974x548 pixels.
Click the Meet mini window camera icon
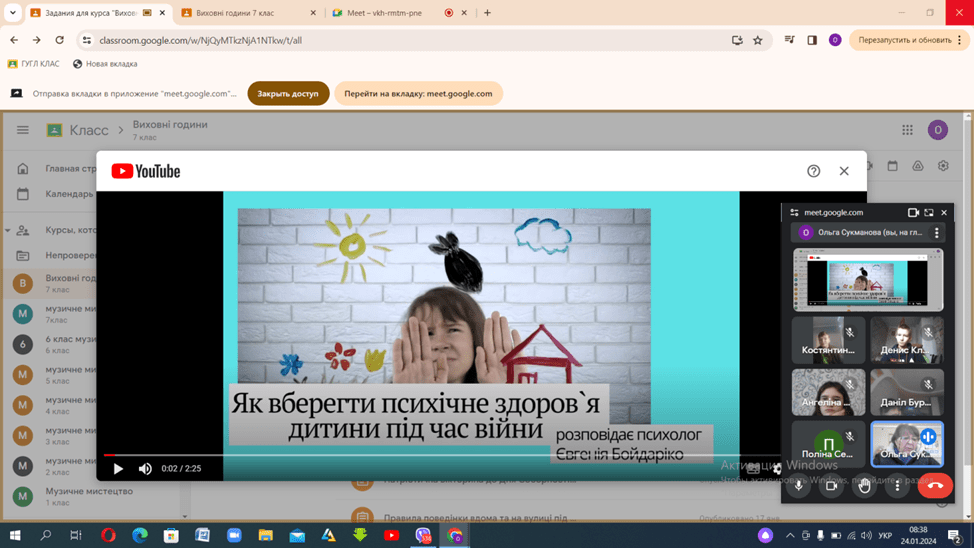coord(913,212)
